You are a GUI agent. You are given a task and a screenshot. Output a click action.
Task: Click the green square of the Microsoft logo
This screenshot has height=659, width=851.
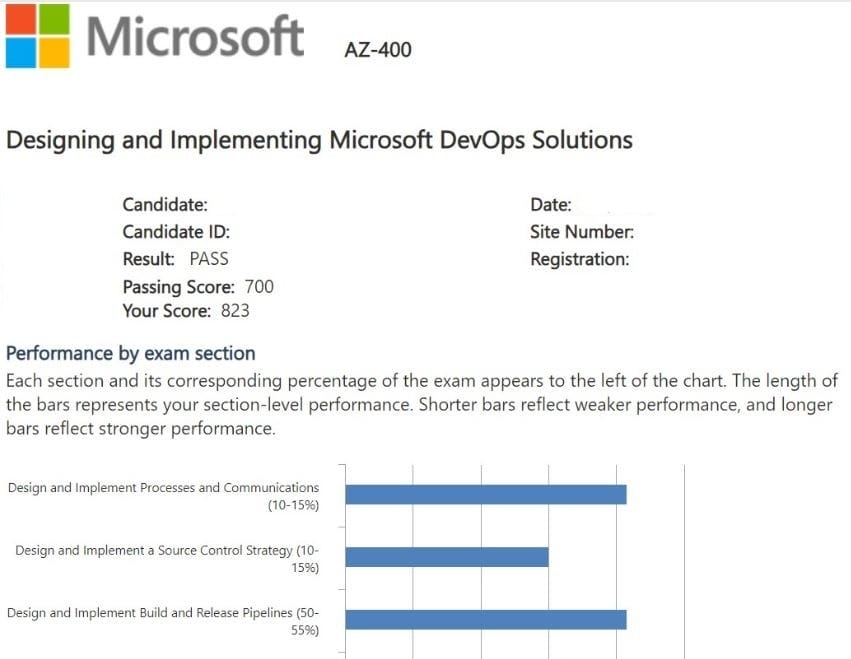[x=54, y=19]
